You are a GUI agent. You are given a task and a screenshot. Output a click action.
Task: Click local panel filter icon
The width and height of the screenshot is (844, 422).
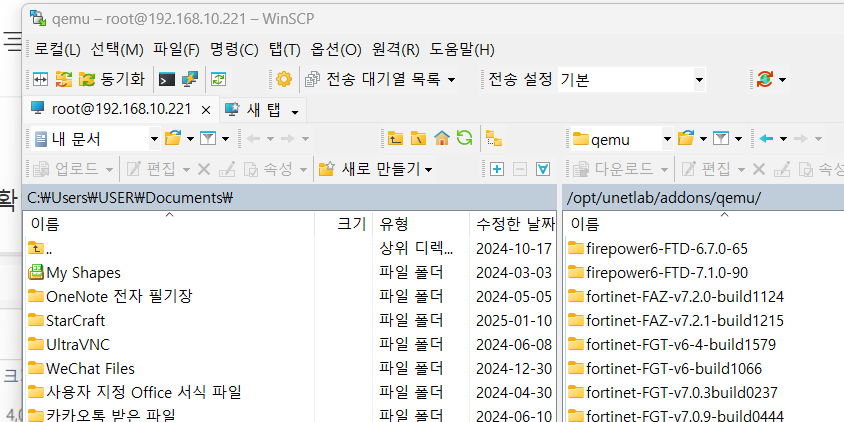click(208, 139)
